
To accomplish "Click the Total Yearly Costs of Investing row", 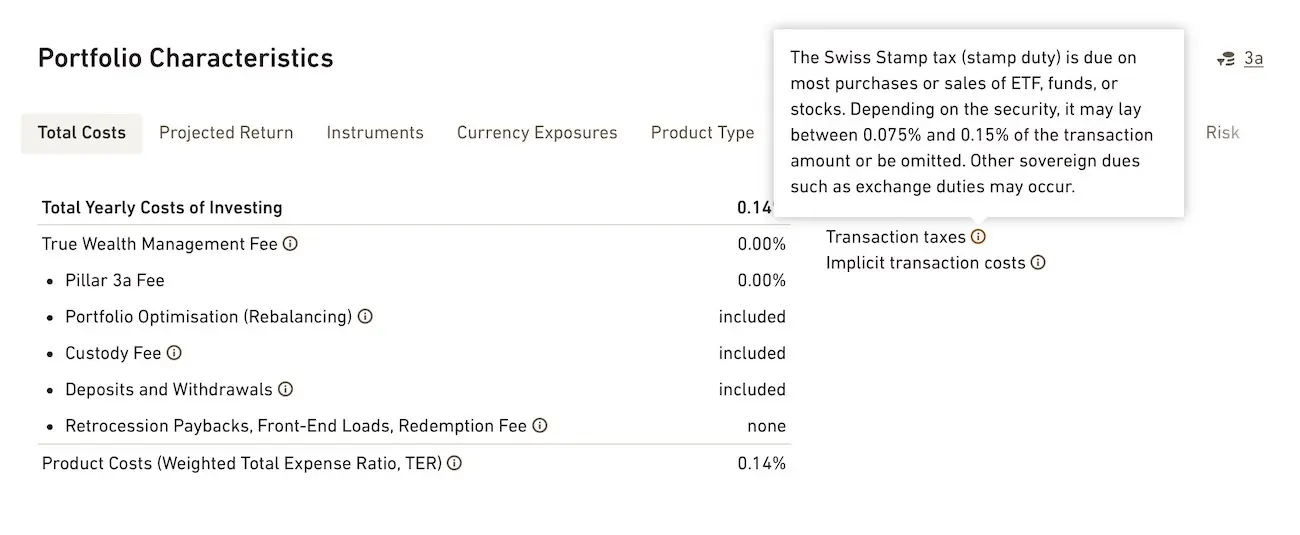I will 414,208.
